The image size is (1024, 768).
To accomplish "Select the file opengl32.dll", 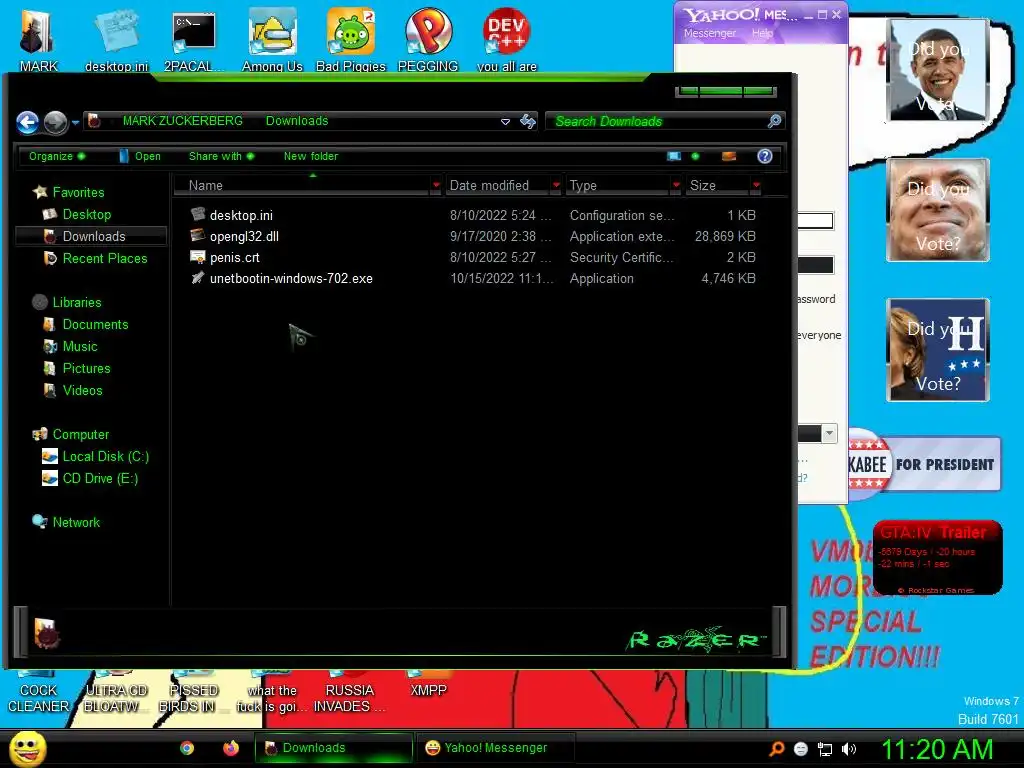I will coord(244,236).
